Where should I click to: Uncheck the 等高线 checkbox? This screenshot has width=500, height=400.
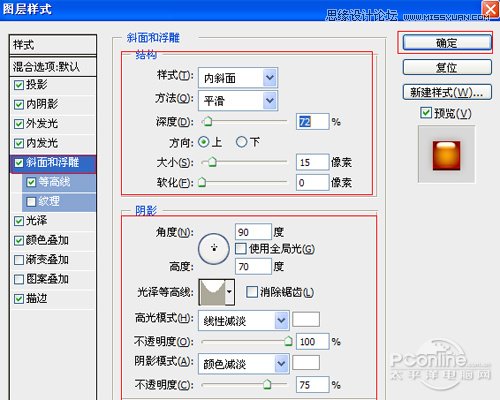[x=31, y=182]
